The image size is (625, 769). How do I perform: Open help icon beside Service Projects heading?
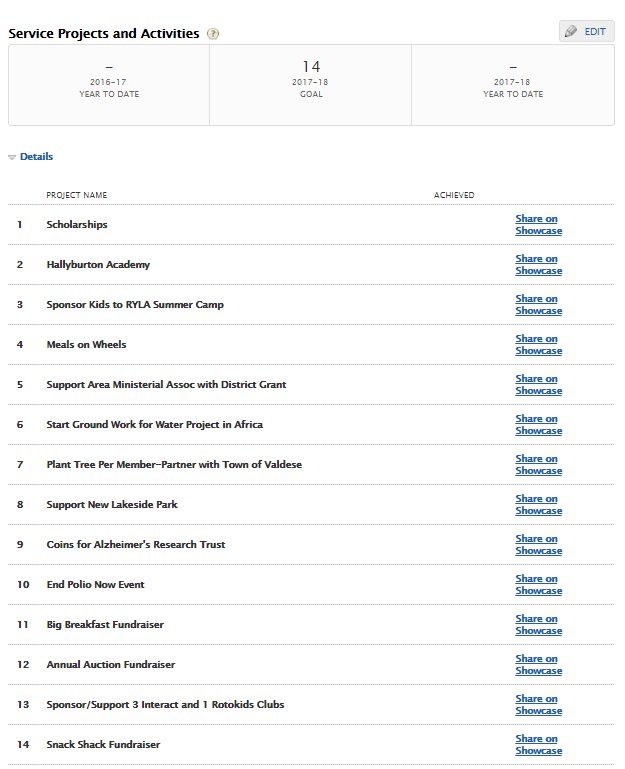click(x=213, y=34)
